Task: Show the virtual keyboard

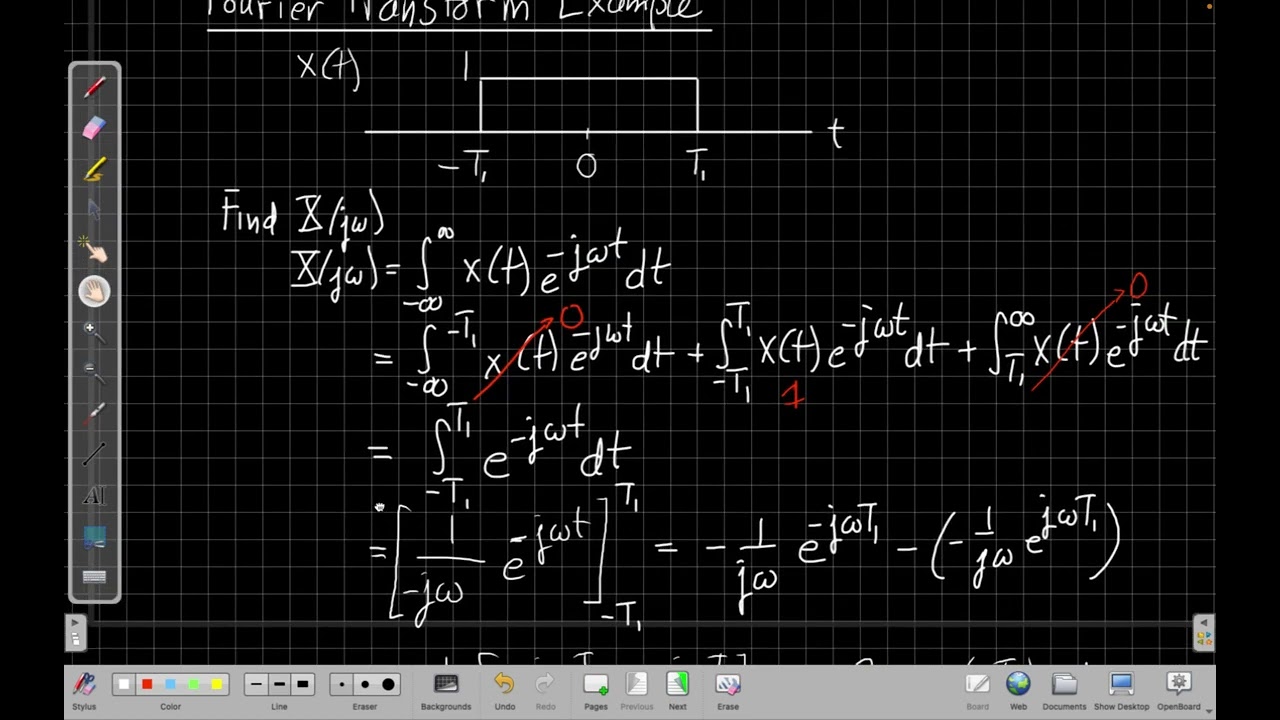Action: tap(94, 577)
